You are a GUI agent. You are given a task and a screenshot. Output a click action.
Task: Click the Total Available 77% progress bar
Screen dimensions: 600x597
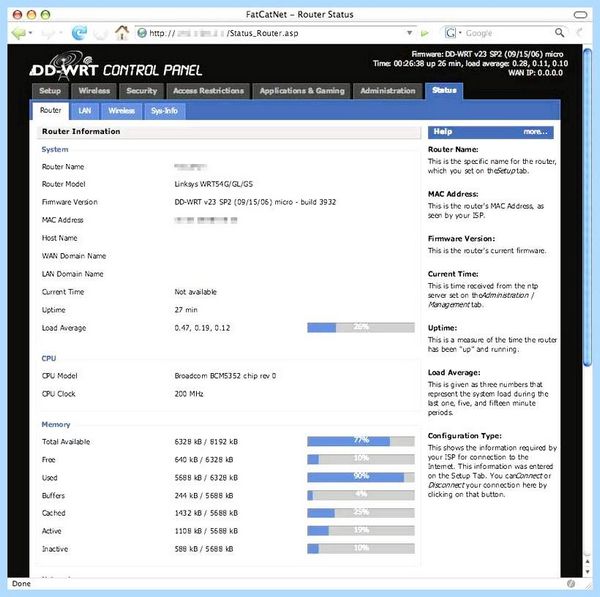[x=360, y=441]
